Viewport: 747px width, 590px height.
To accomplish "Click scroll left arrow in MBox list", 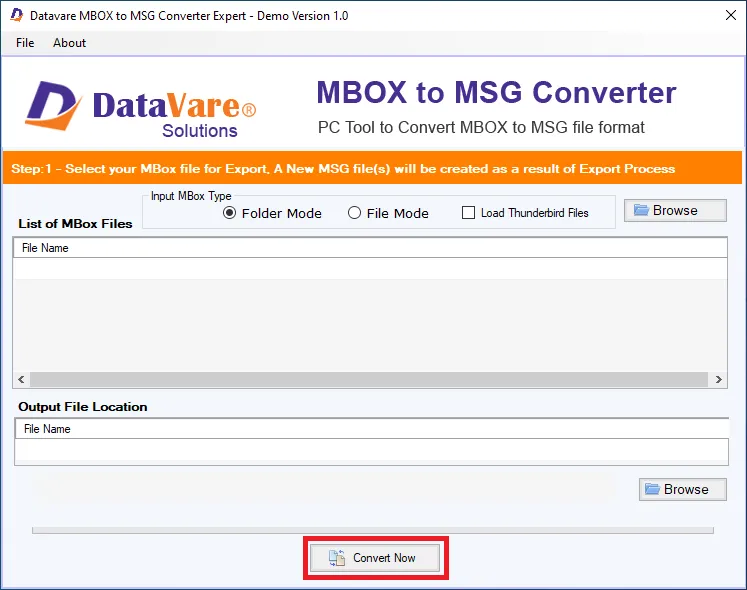I will (21, 380).
